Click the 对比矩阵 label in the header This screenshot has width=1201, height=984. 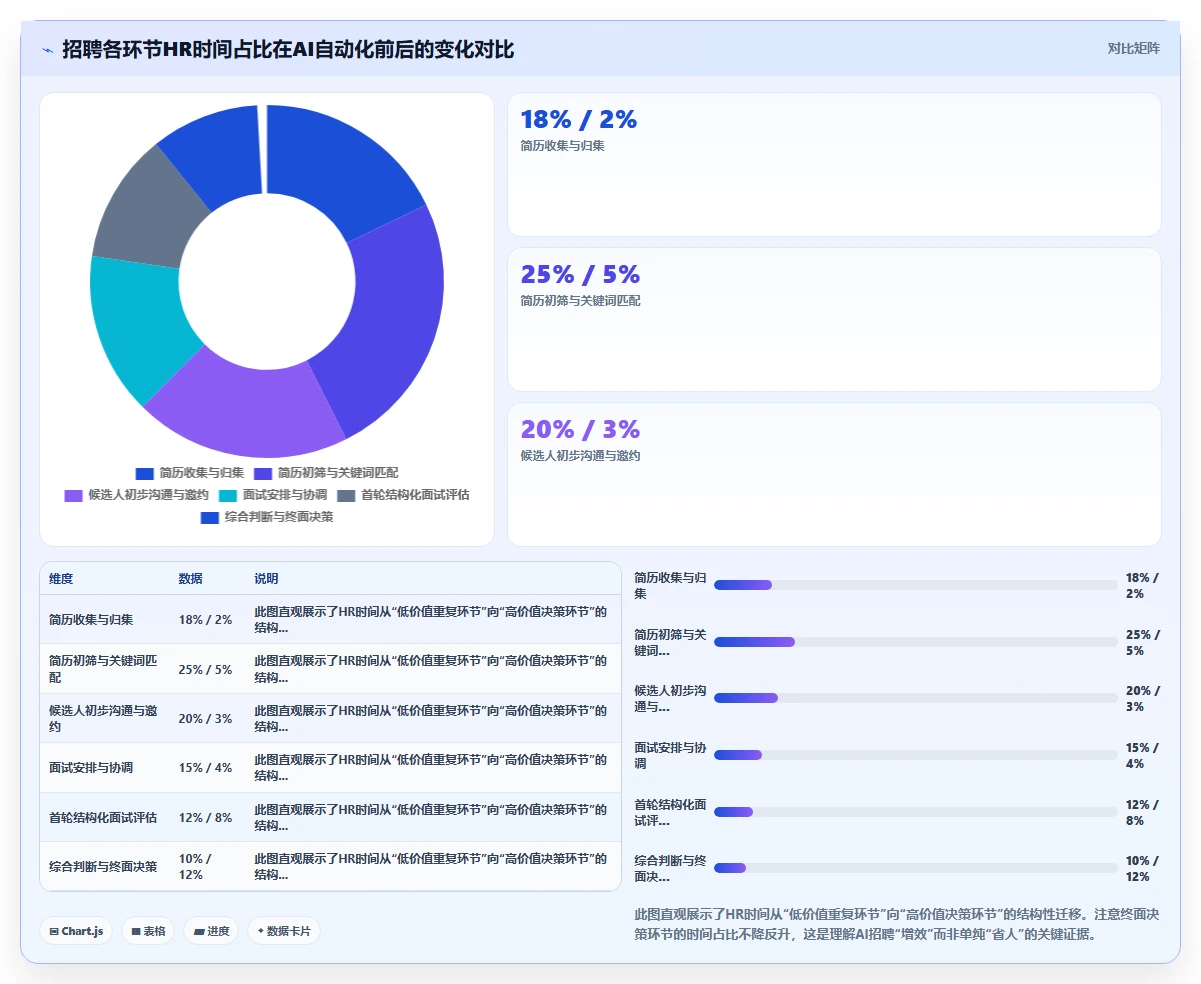click(1133, 48)
